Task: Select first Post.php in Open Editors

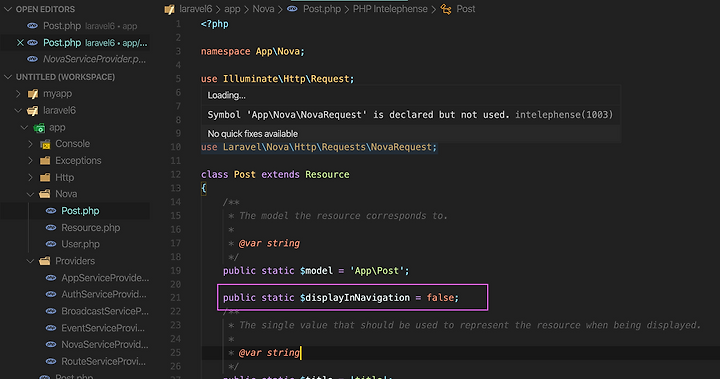Action: coord(83,26)
